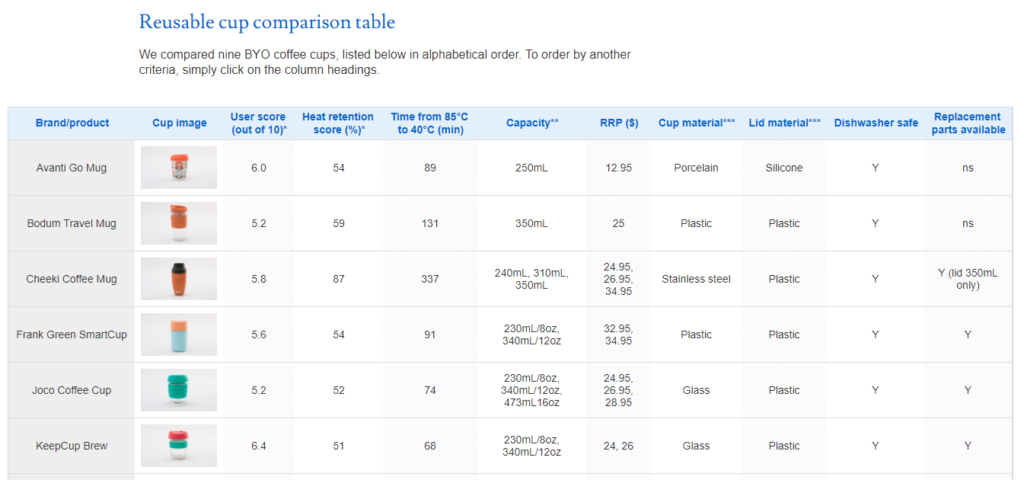Image resolution: width=1024 pixels, height=480 pixels.
Task: Sort by Replacement parts available heading
Action: click(x=967, y=123)
